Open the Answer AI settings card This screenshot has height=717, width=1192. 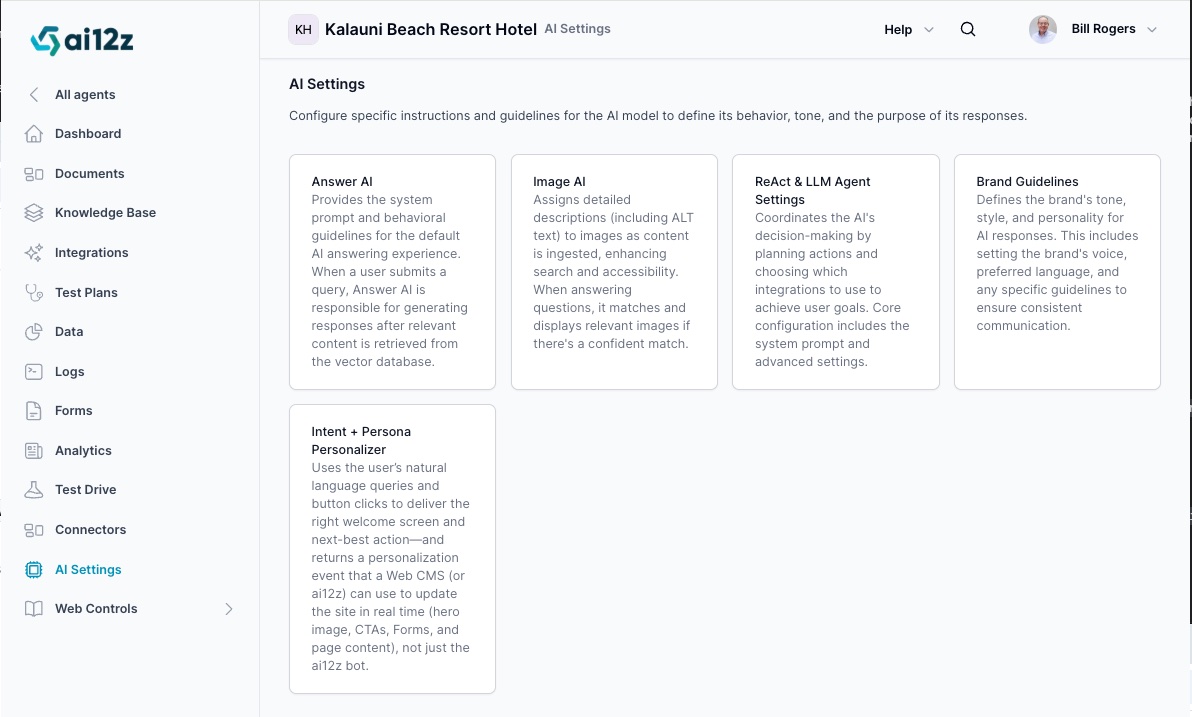pyautogui.click(x=392, y=271)
